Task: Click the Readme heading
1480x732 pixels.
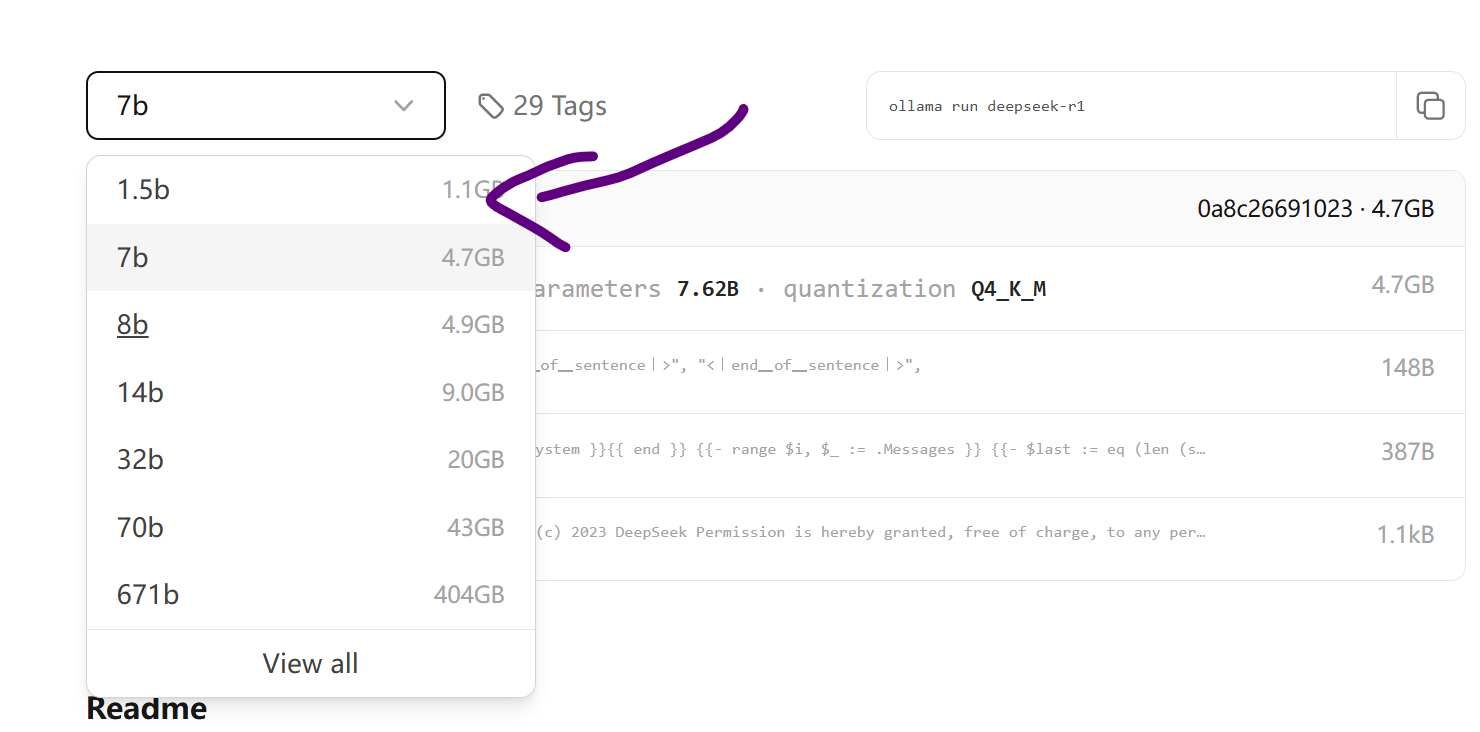Action: coord(146,709)
